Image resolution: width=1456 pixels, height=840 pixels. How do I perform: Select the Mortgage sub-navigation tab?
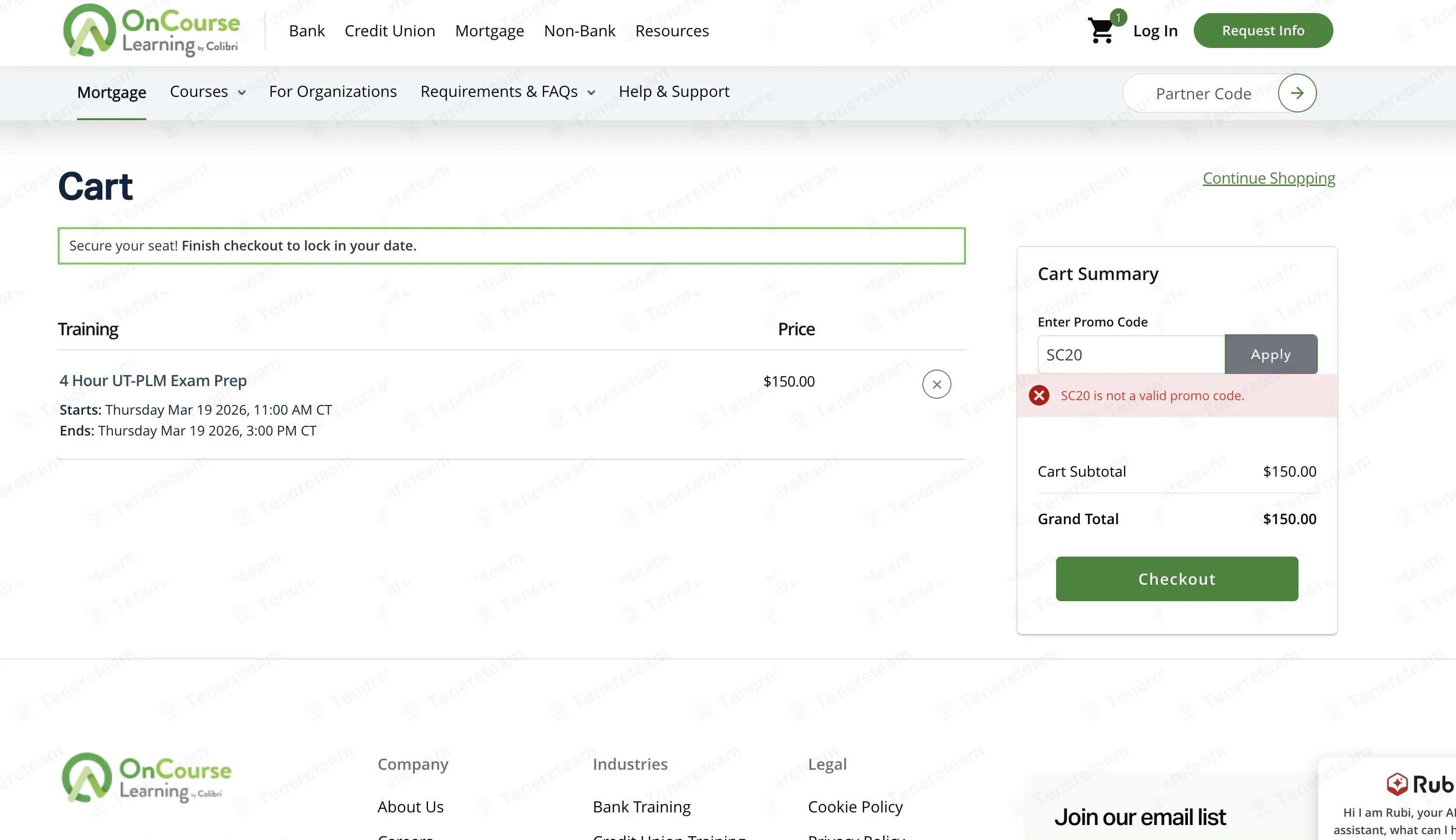pyautogui.click(x=111, y=93)
